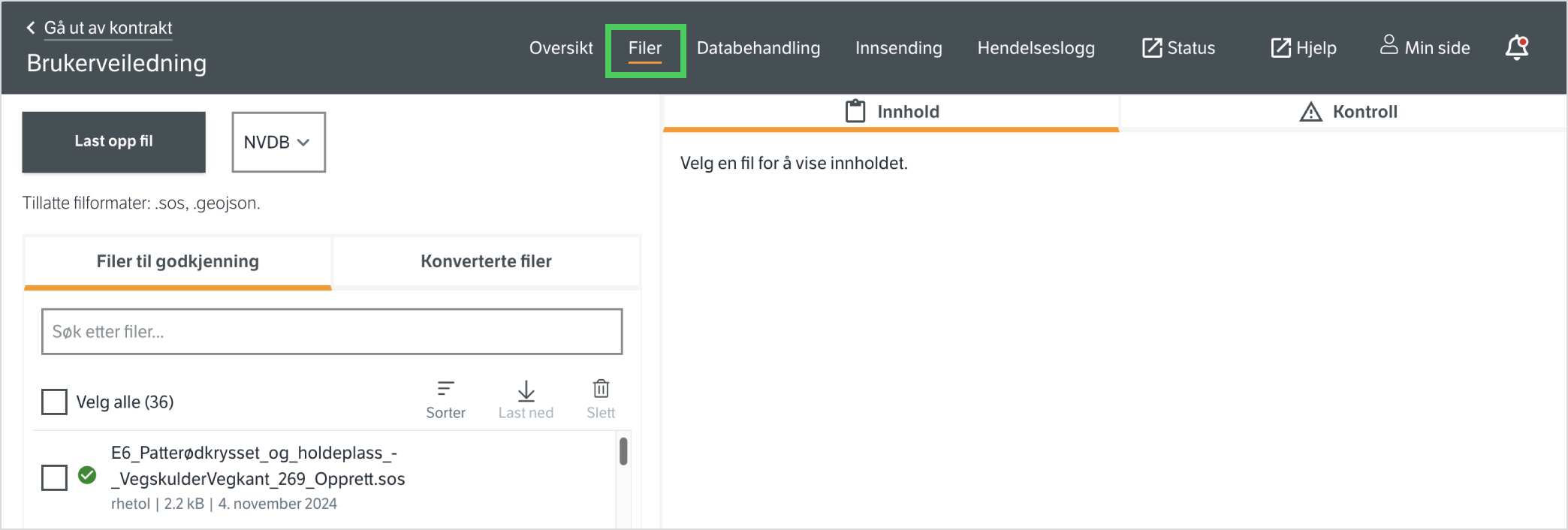Select the Innhold tab
Screen dimensions: 1568x530
click(891, 113)
